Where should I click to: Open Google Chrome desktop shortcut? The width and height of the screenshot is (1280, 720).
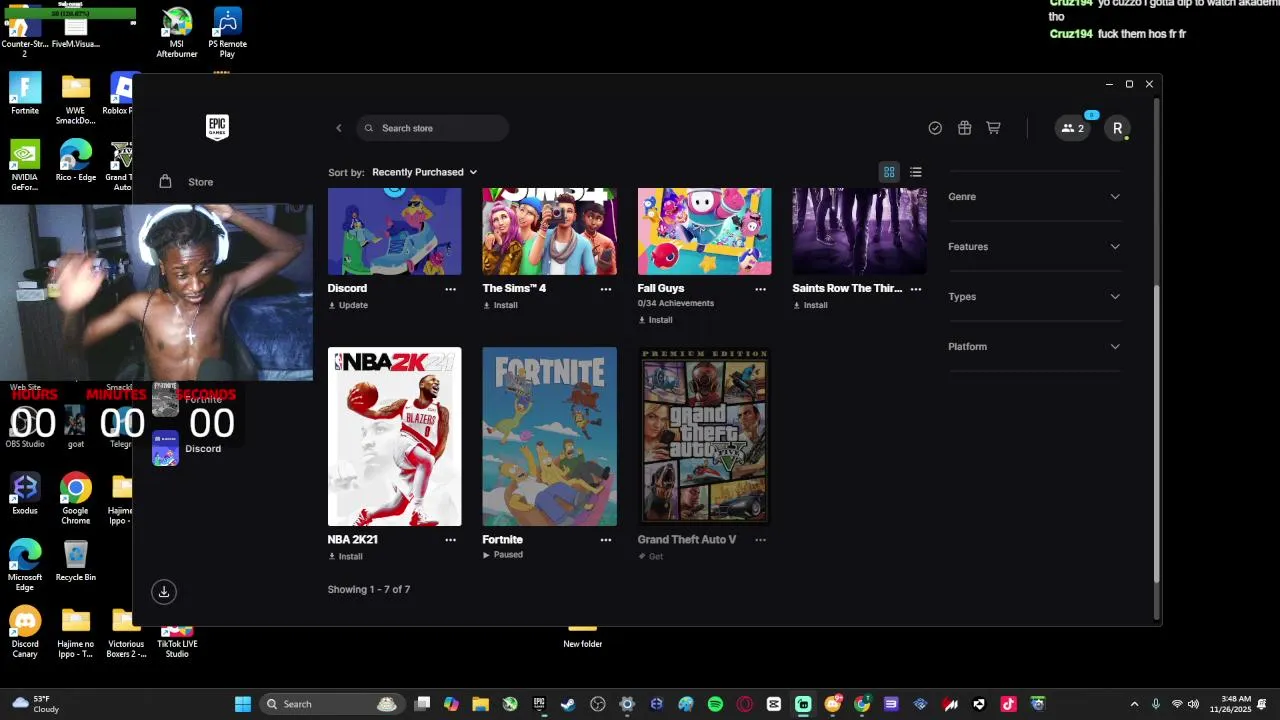pos(75,499)
